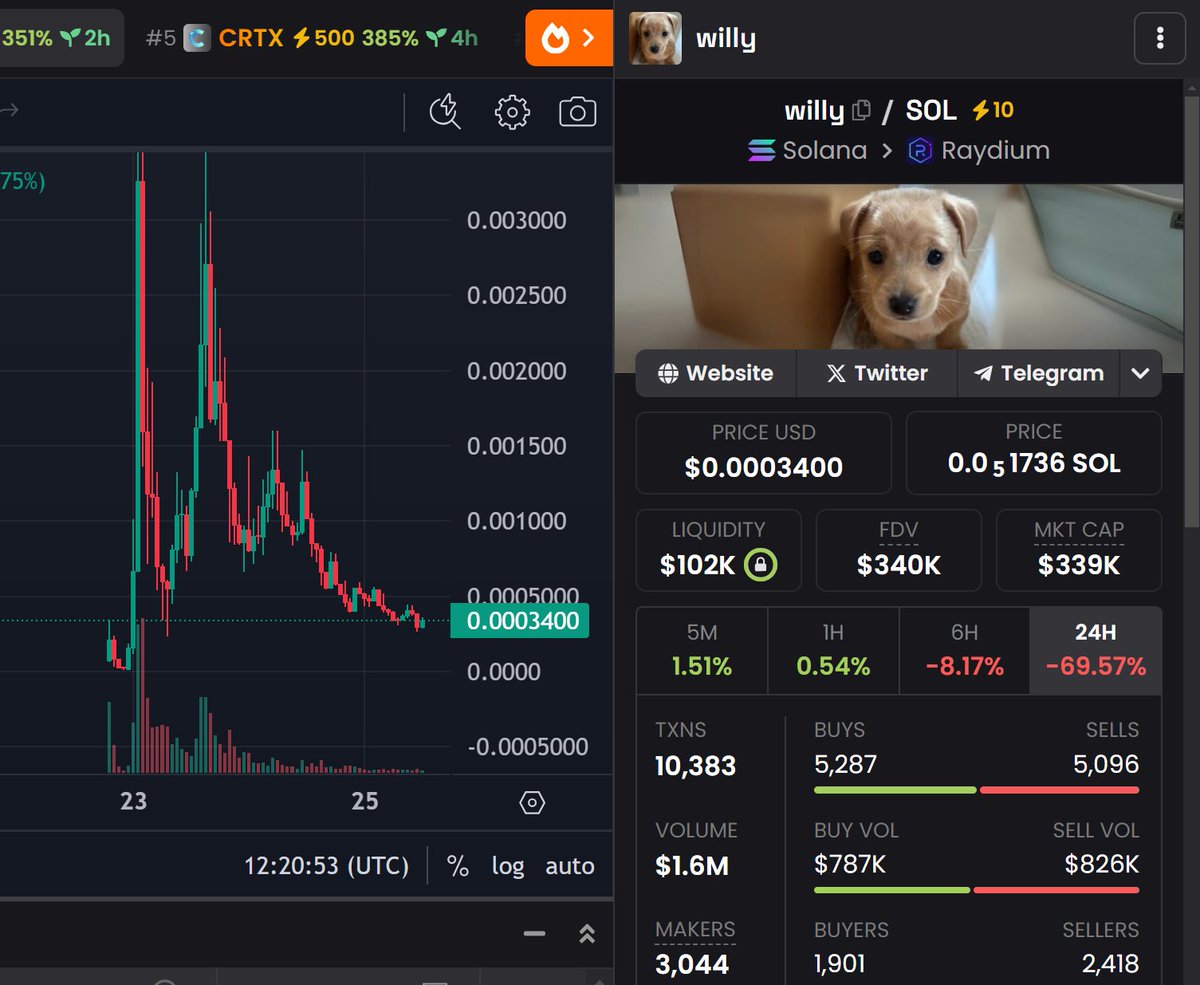Click the Raydium DEX link
This screenshot has width=1200, height=985.
(979, 151)
